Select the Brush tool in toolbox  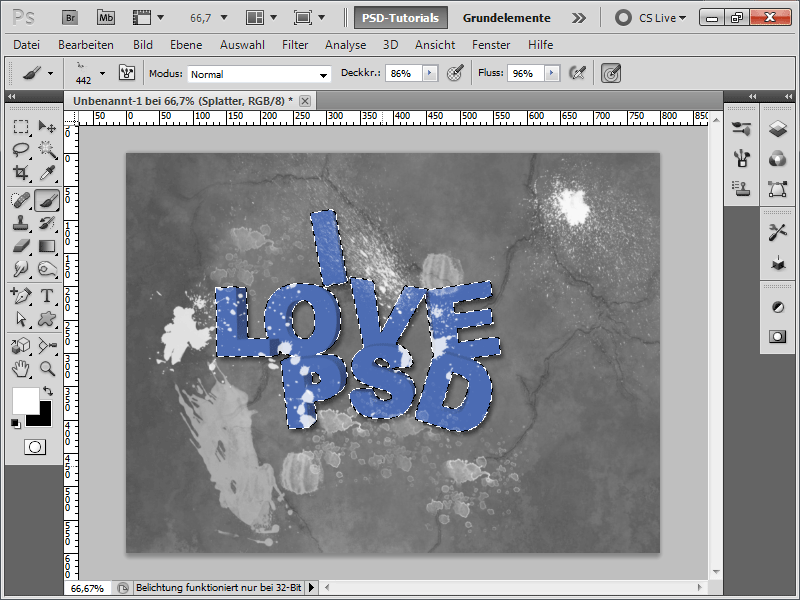pos(47,200)
